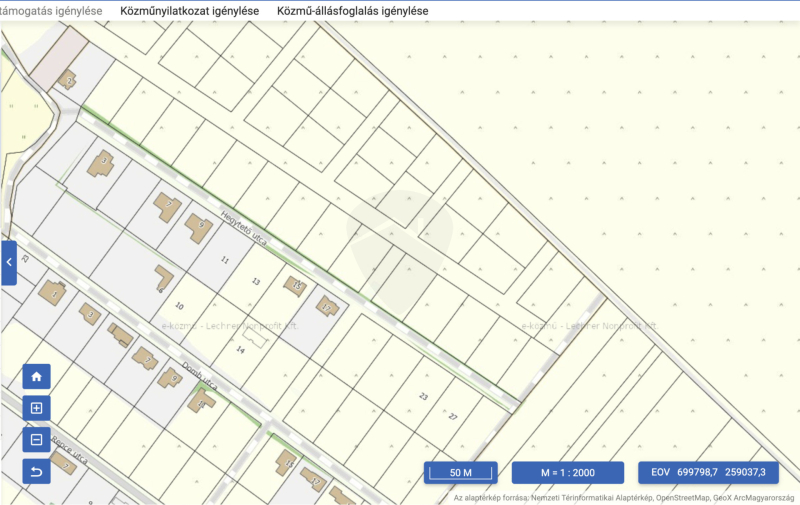Click the 50 M scale bar button
Viewport: 800px width, 505px height.
click(460, 472)
